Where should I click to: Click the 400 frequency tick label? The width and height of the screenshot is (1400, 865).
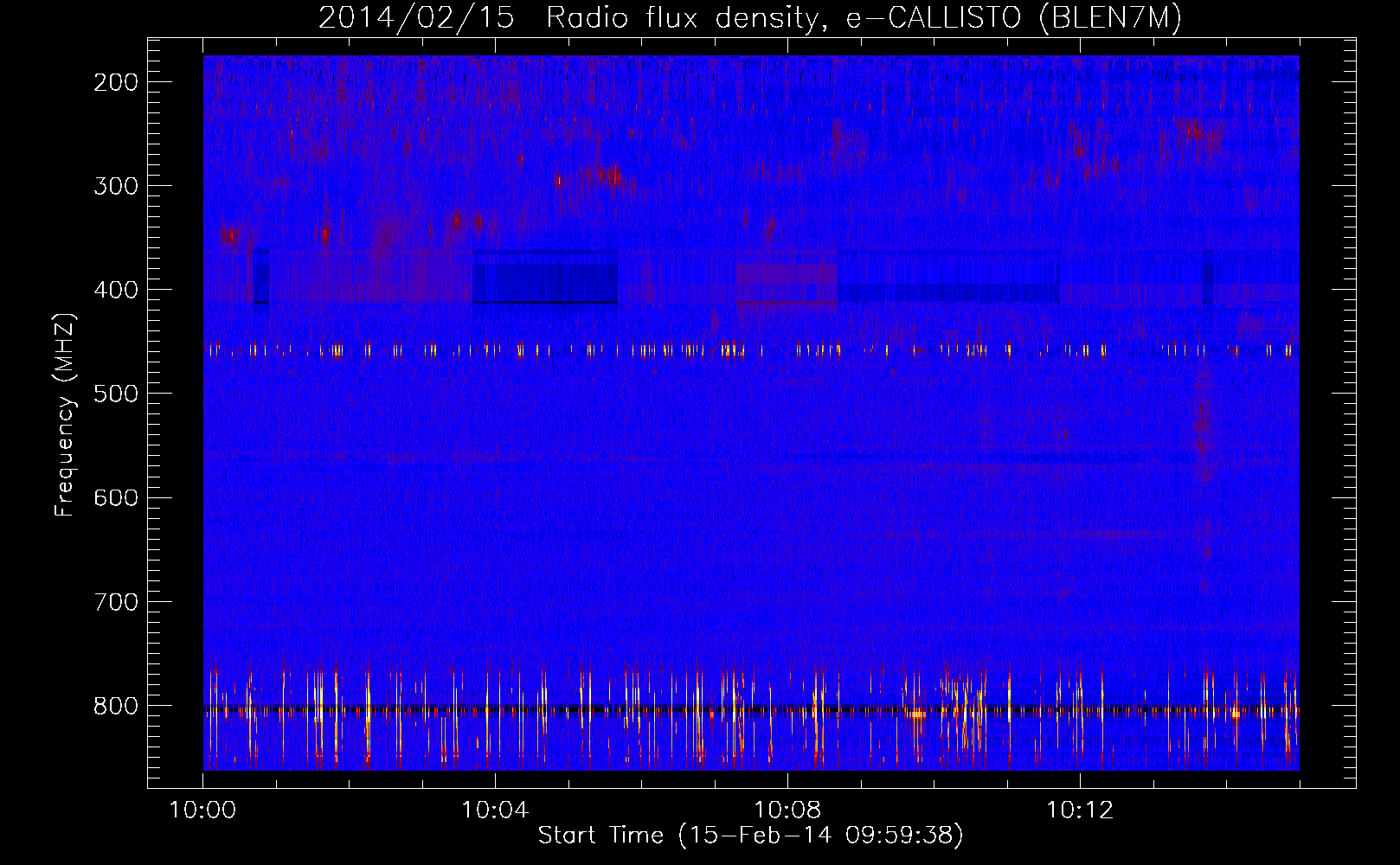tap(116, 290)
